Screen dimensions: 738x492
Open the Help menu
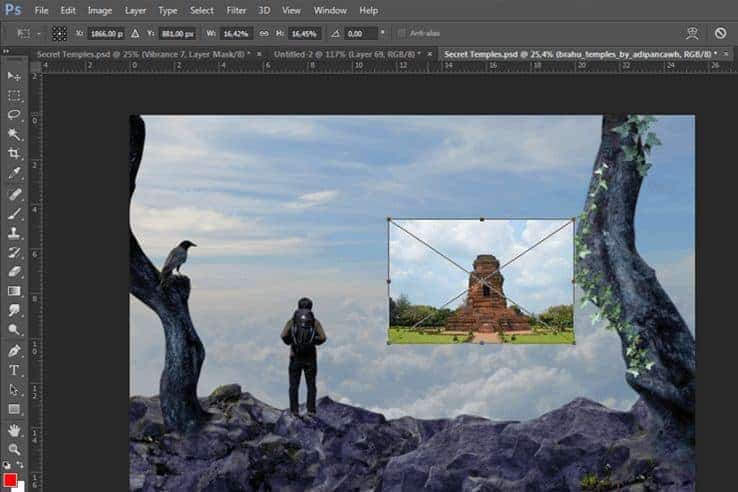coord(369,10)
